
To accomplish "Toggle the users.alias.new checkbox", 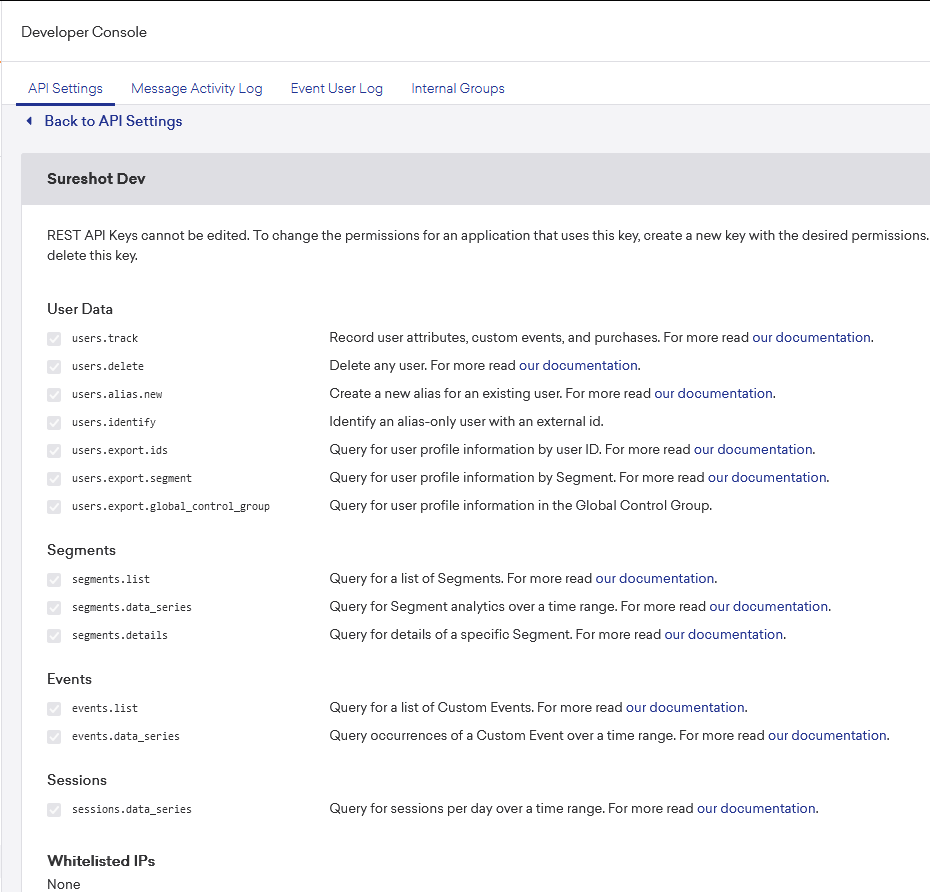I will pos(54,395).
